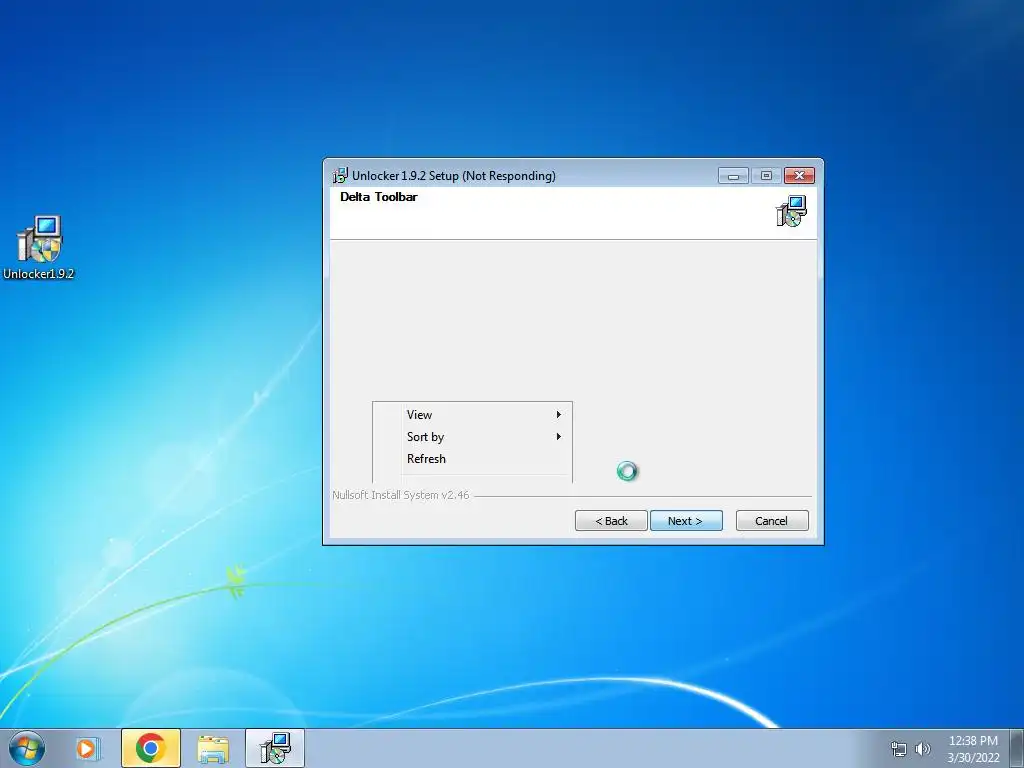Open the volume speaker tray icon
Viewport: 1024px width, 768px height.
(x=922, y=749)
